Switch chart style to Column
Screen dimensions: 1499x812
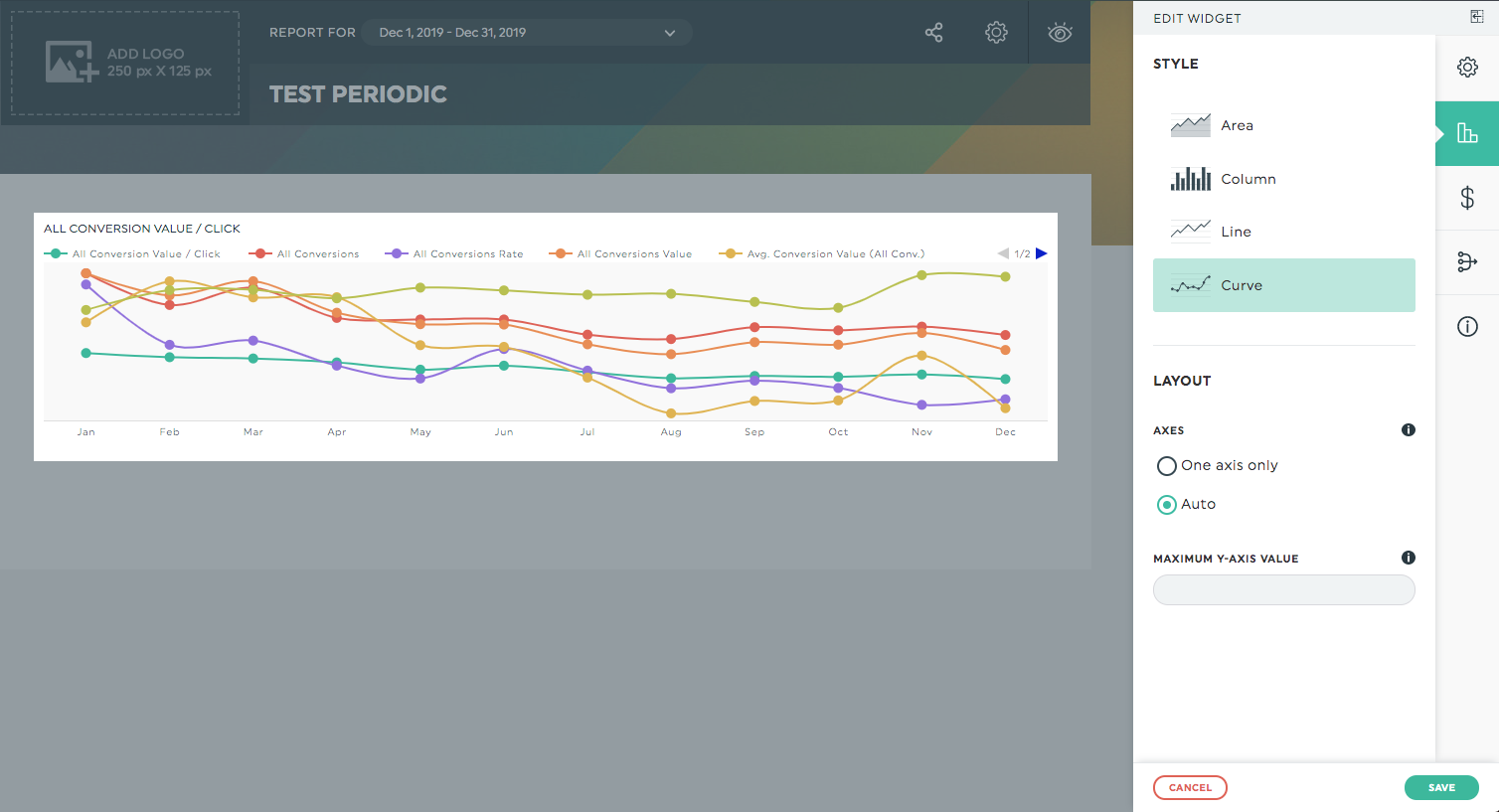pyautogui.click(x=1248, y=179)
